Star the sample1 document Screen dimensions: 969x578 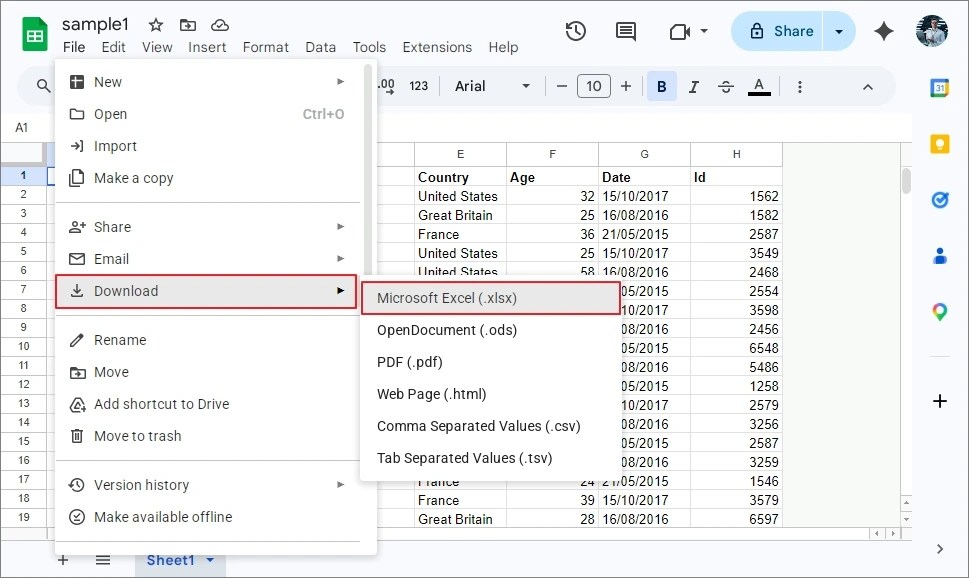pos(156,25)
